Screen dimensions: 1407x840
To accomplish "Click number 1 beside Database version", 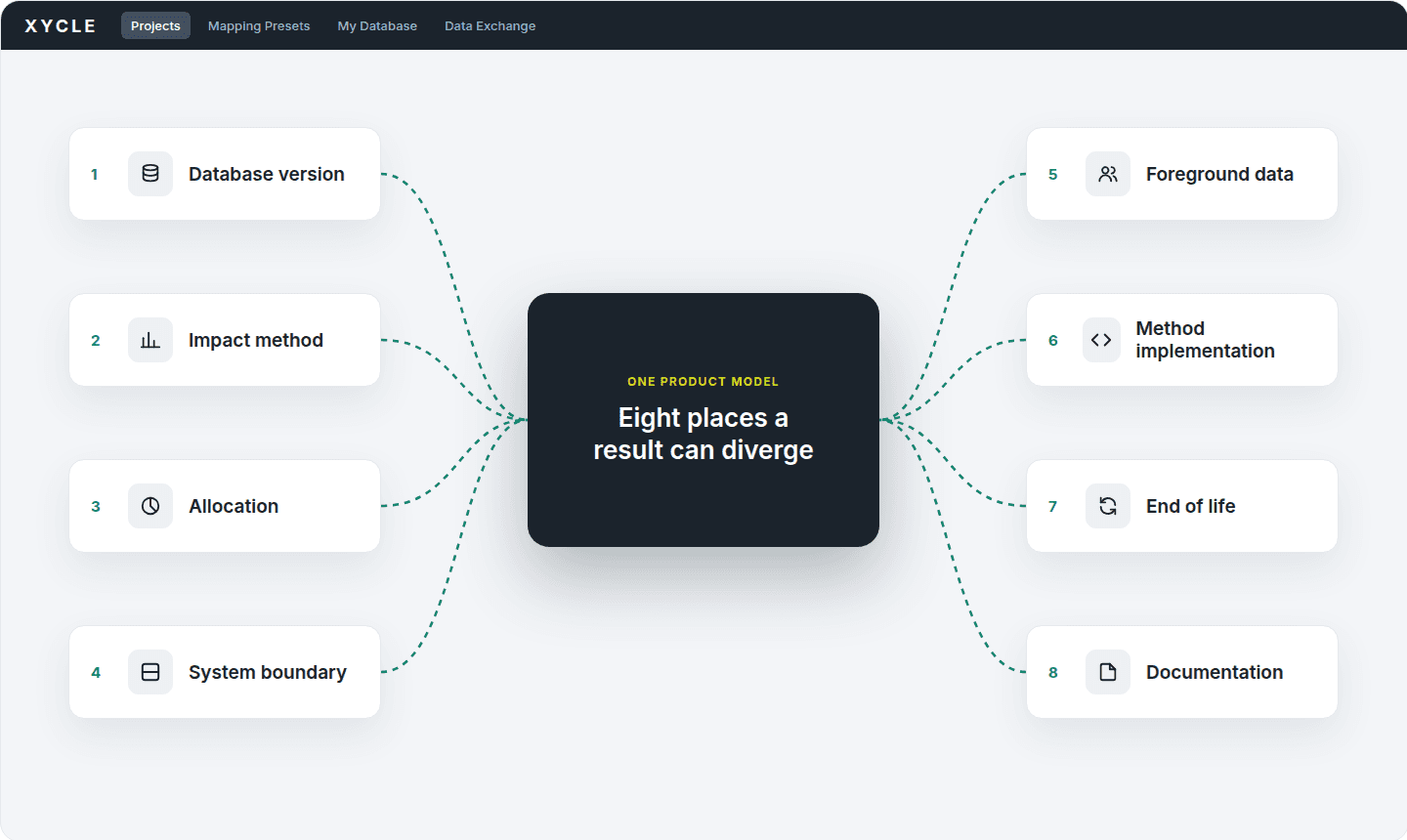I will (95, 174).
